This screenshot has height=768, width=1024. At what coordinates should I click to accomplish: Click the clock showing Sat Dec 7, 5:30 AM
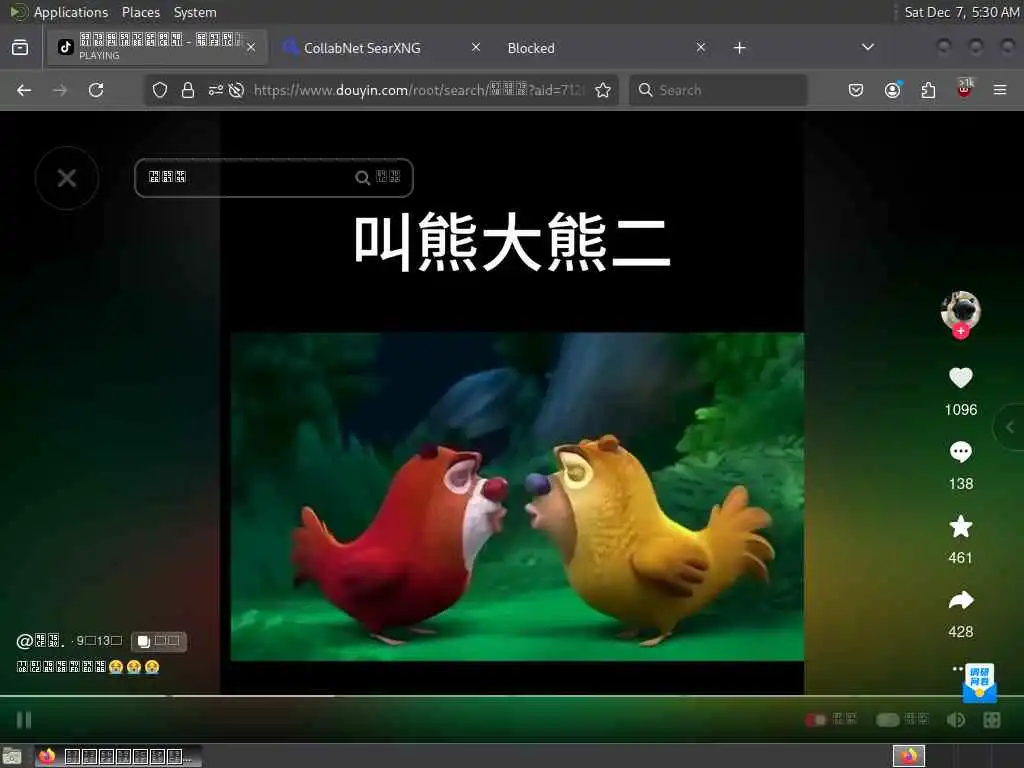click(x=961, y=12)
